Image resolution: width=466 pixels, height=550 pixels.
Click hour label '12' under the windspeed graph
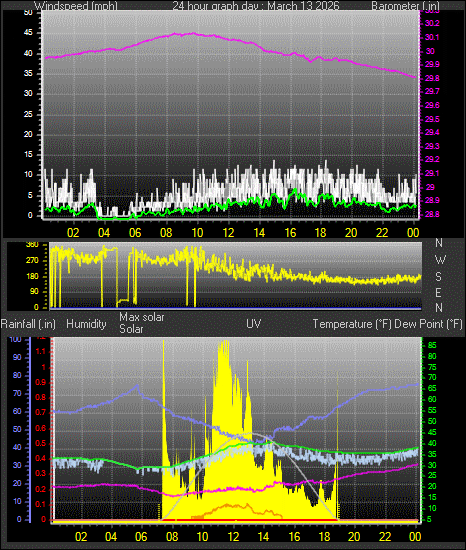click(x=228, y=233)
